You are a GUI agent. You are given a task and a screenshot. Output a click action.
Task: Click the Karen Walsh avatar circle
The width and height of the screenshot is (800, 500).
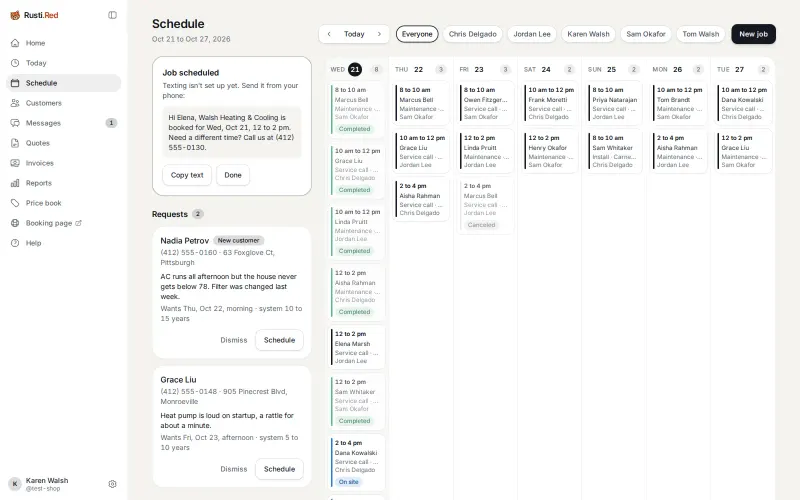[x=15, y=484]
